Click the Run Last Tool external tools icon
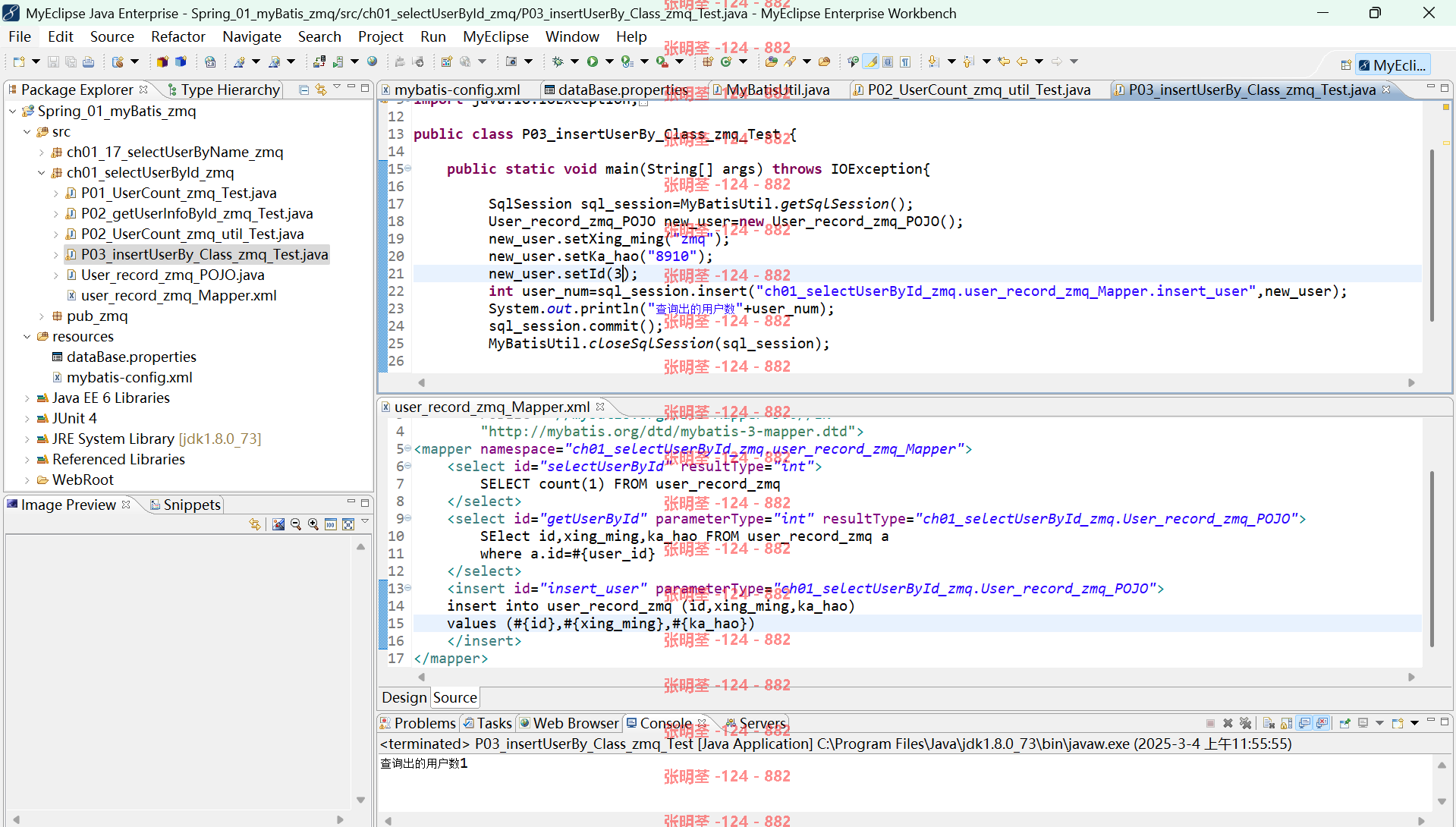 [x=662, y=62]
